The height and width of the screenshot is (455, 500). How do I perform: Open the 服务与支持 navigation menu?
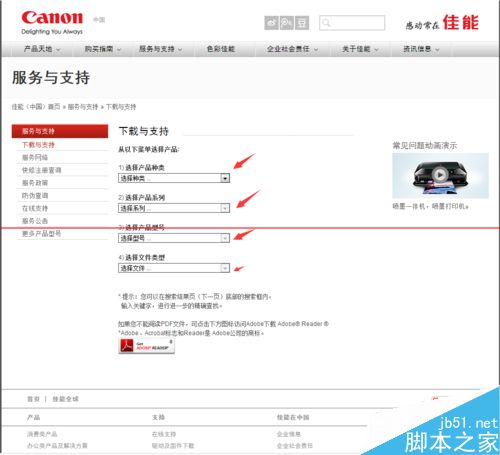tap(160, 49)
